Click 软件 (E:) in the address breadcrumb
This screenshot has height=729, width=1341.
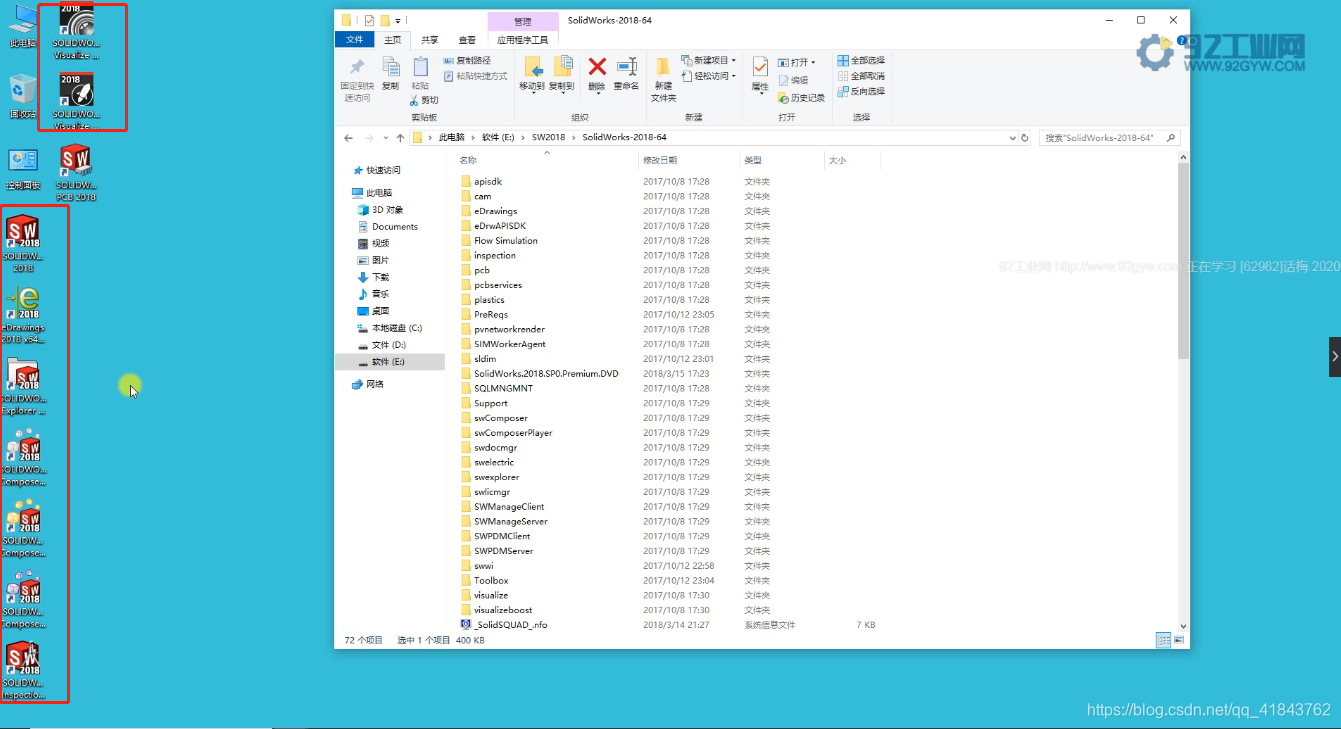point(499,137)
